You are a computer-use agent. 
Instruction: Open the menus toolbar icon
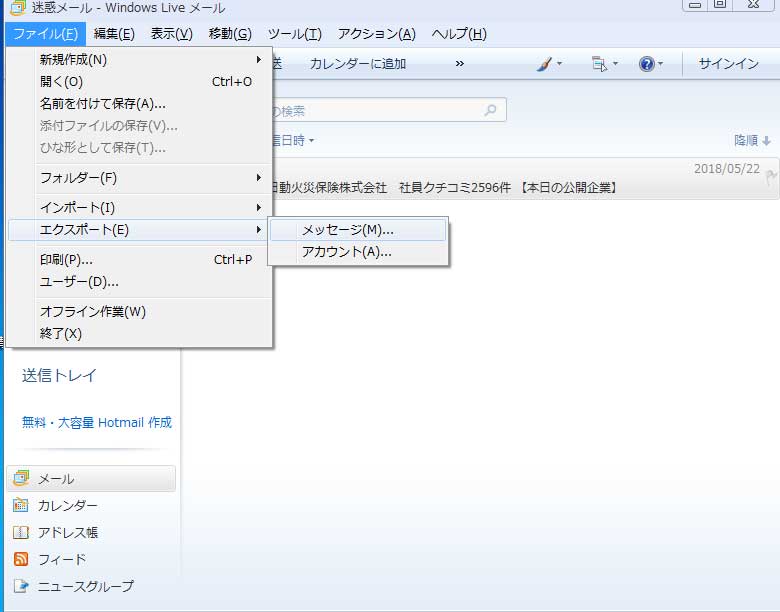click(x=600, y=64)
